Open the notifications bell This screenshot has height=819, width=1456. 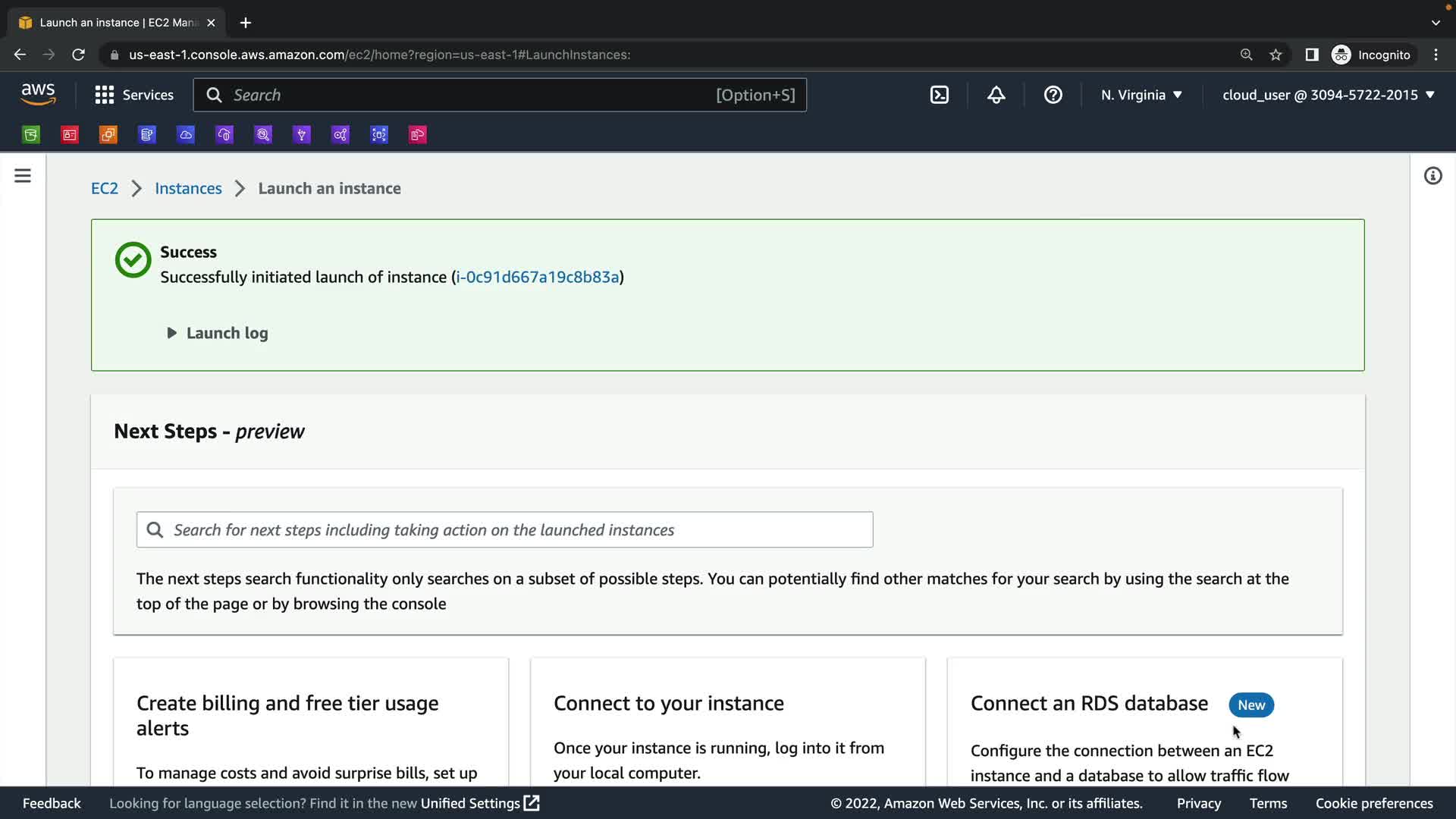coord(996,95)
